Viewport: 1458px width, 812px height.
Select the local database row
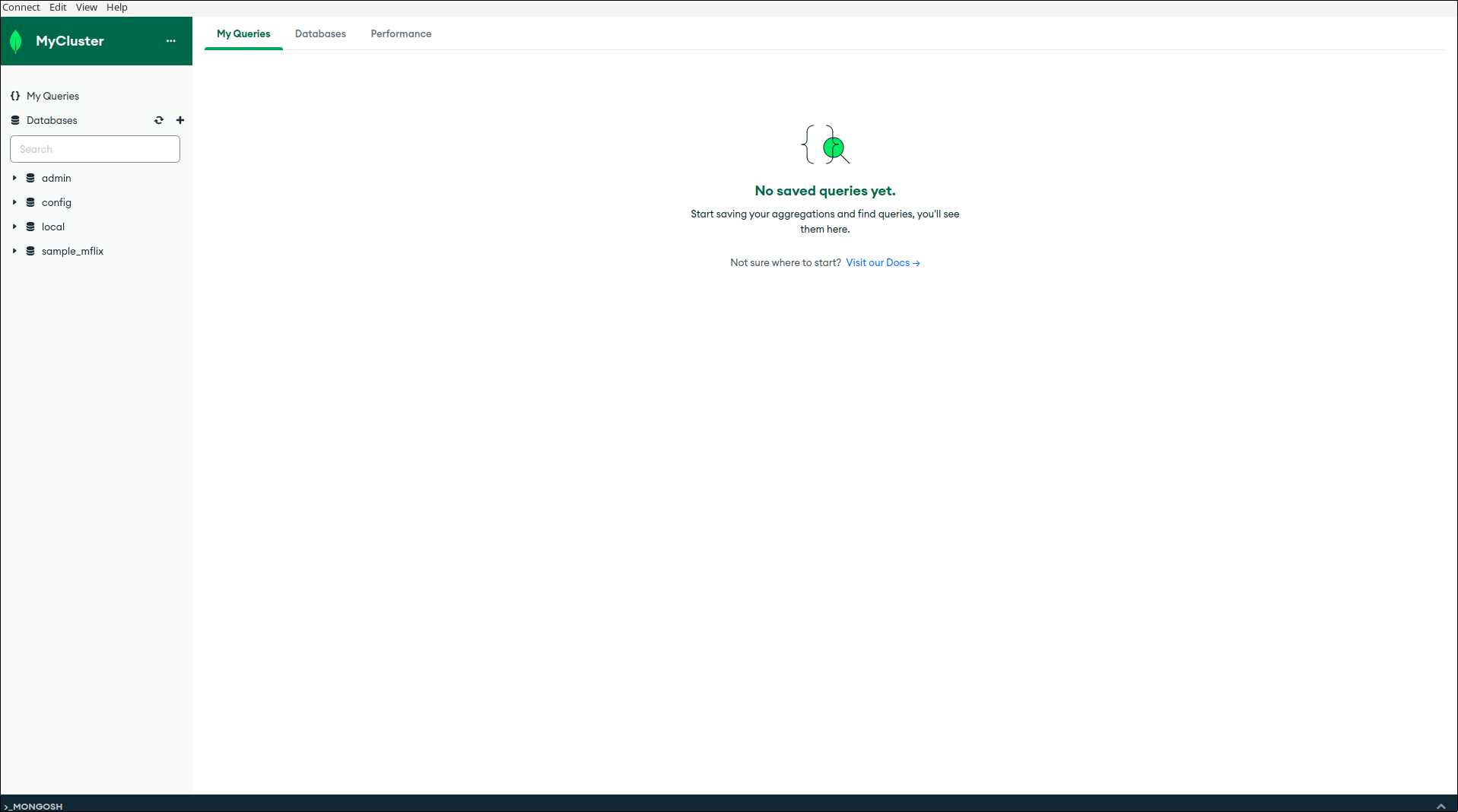click(x=96, y=227)
